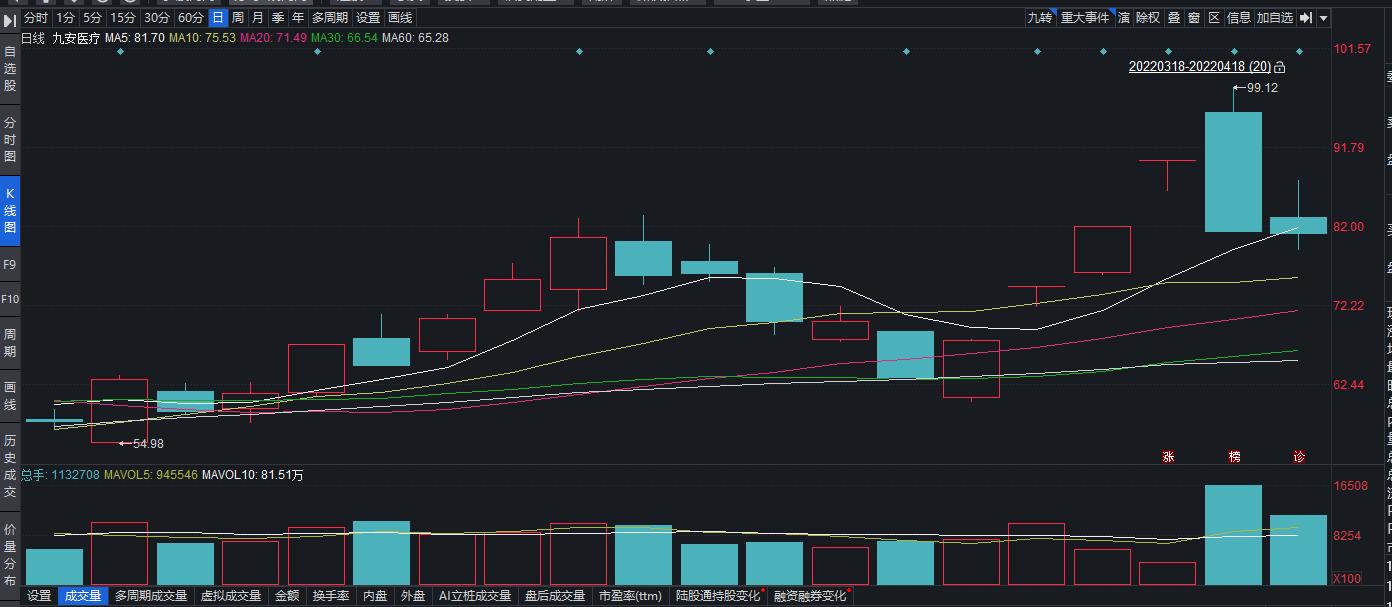Click the red 诊 event marker
This screenshot has height=607, width=1392.
pyautogui.click(x=1299, y=456)
